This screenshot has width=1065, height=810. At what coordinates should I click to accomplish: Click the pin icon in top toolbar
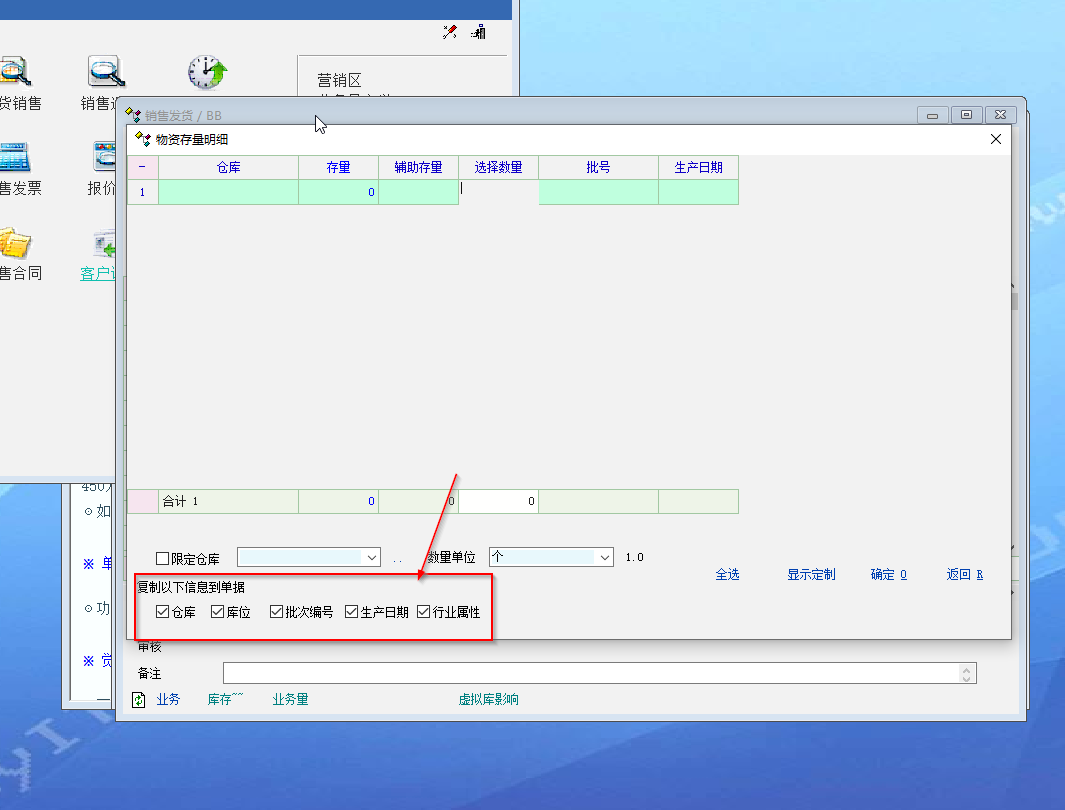(450, 32)
